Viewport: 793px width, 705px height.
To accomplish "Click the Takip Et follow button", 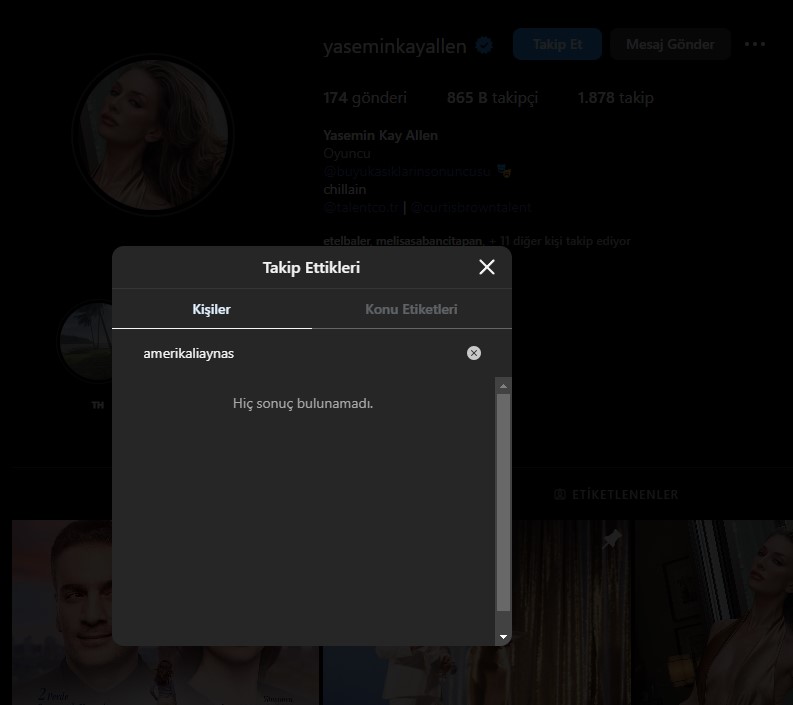I will click(x=557, y=45).
